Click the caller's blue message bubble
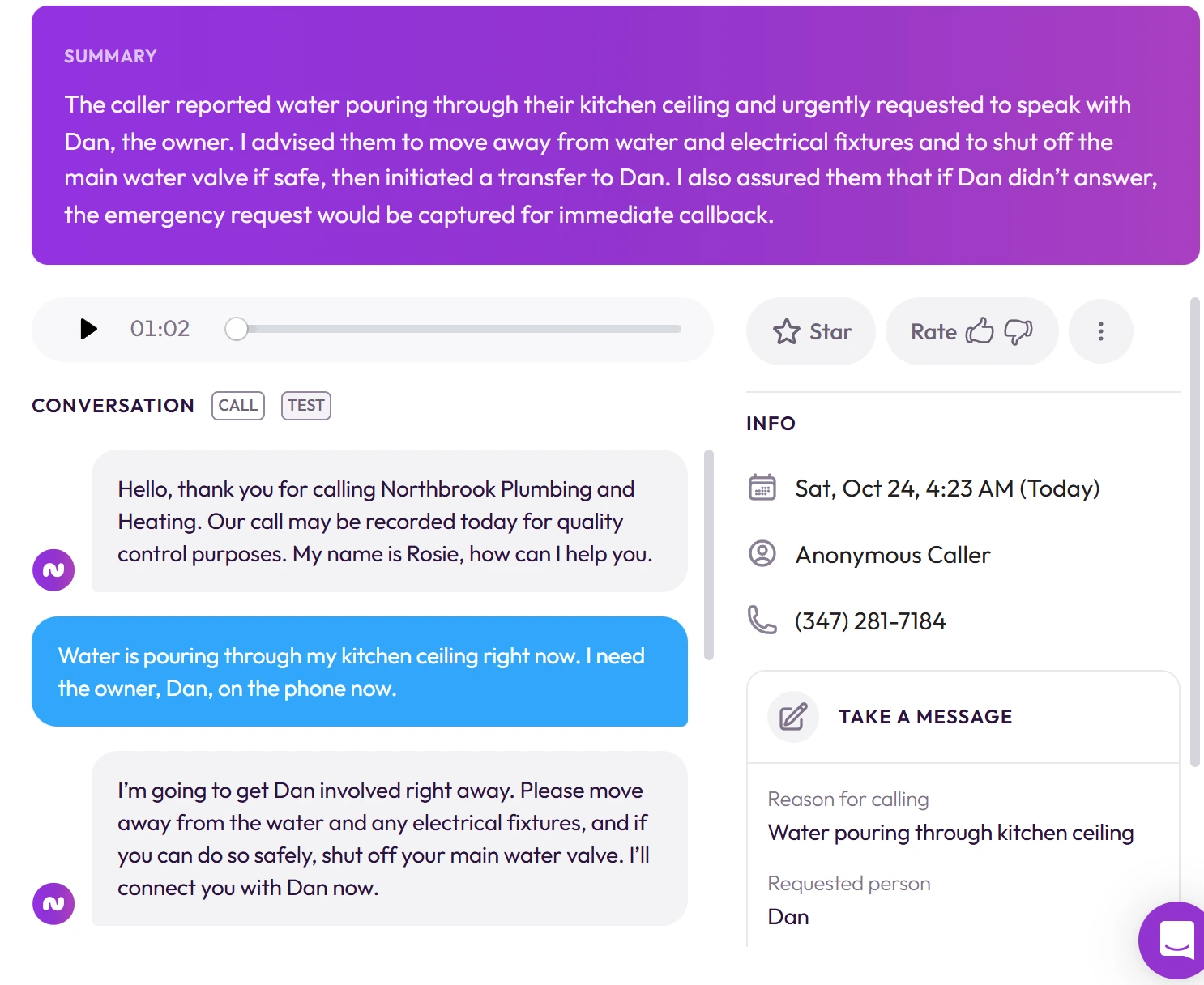The width and height of the screenshot is (1204, 985). tap(360, 672)
